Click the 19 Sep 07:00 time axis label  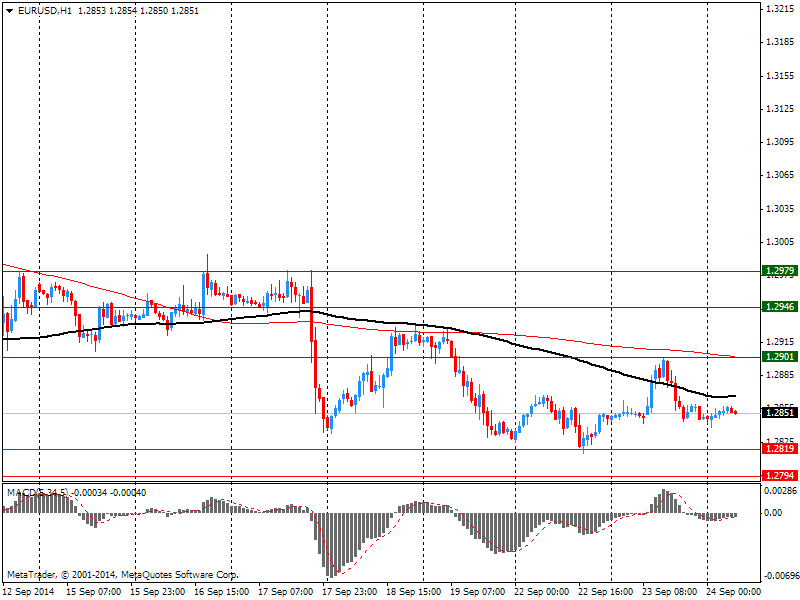[478, 592]
